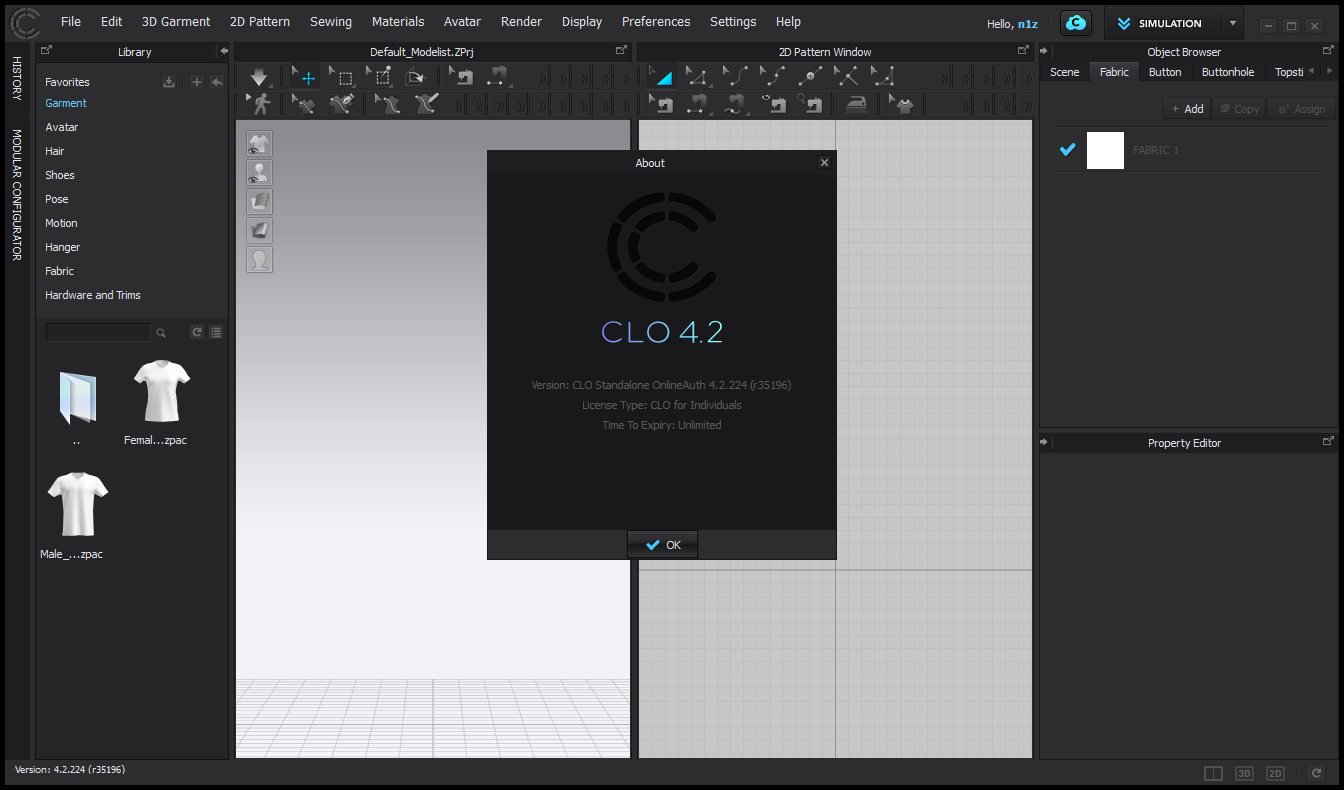Toggle the avatar head display button in 3D window

[259, 260]
